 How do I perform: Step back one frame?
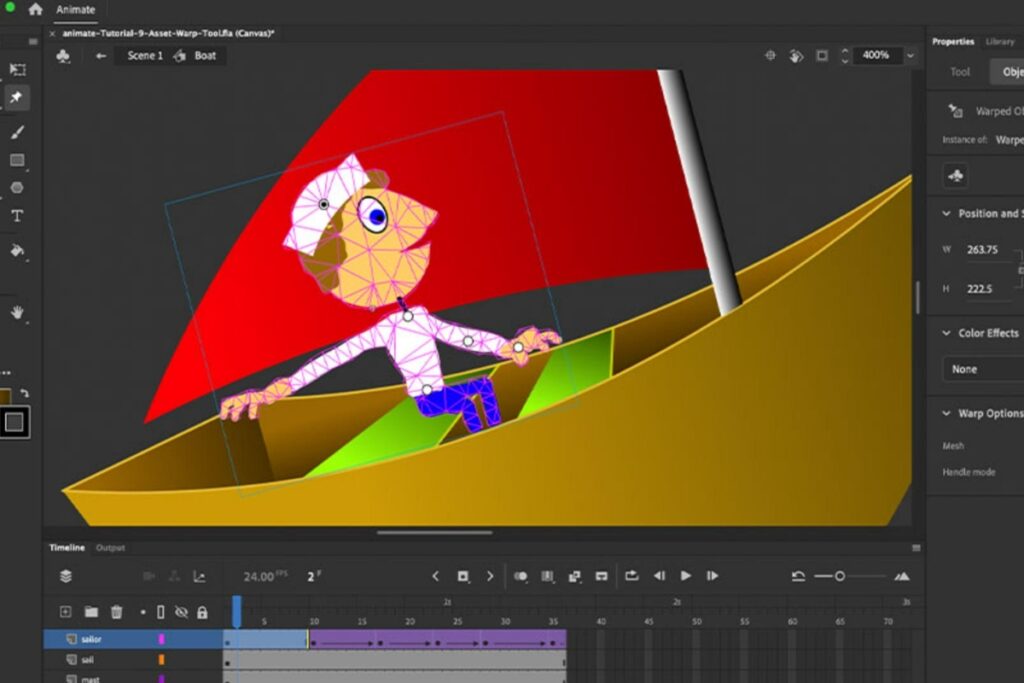pos(659,575)
